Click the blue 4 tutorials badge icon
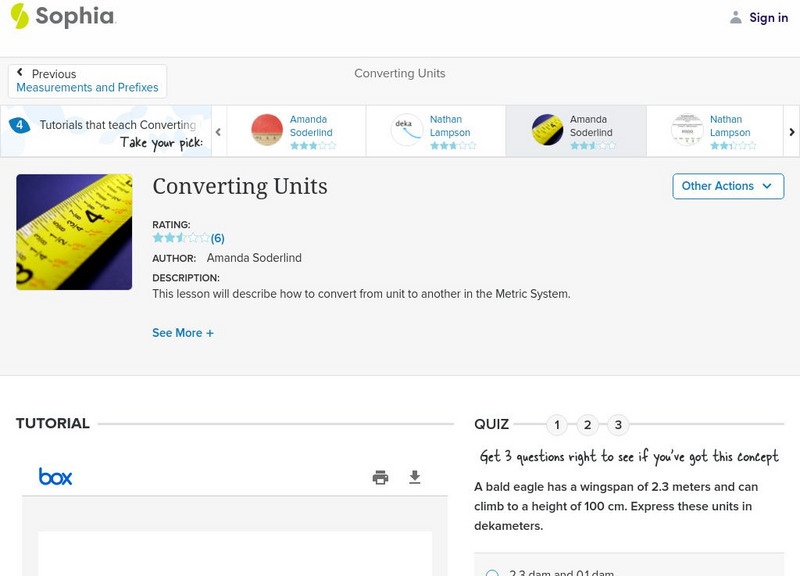This screenshot has height=576, width=800. (19, 125)
